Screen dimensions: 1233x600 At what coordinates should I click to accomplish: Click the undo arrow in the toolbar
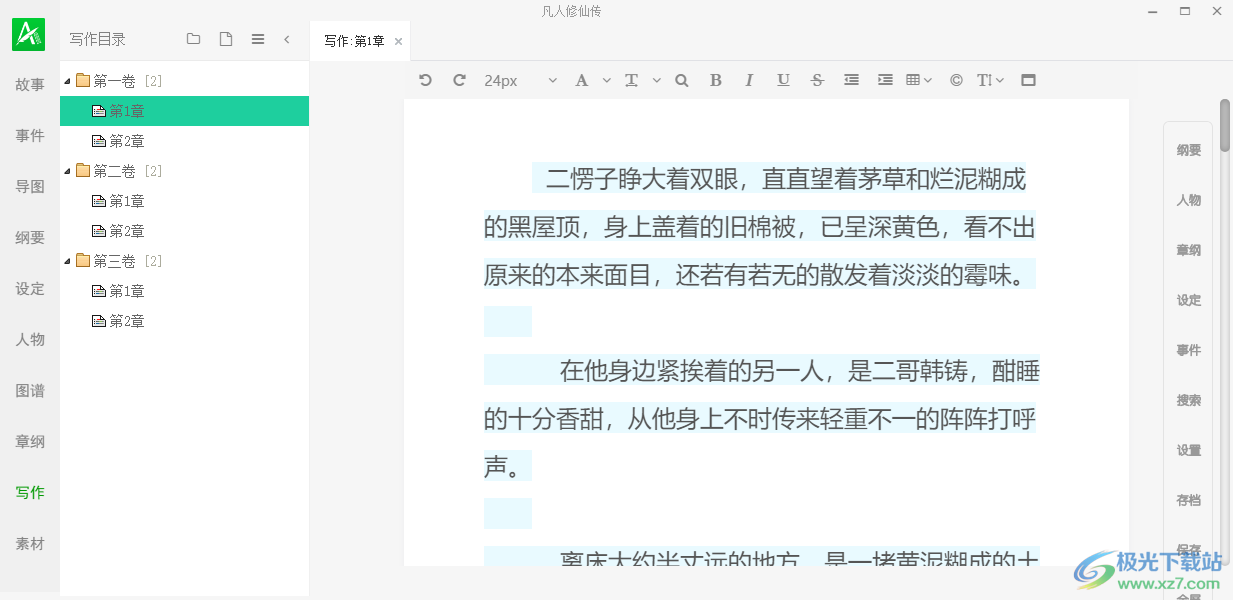[425, 80]
